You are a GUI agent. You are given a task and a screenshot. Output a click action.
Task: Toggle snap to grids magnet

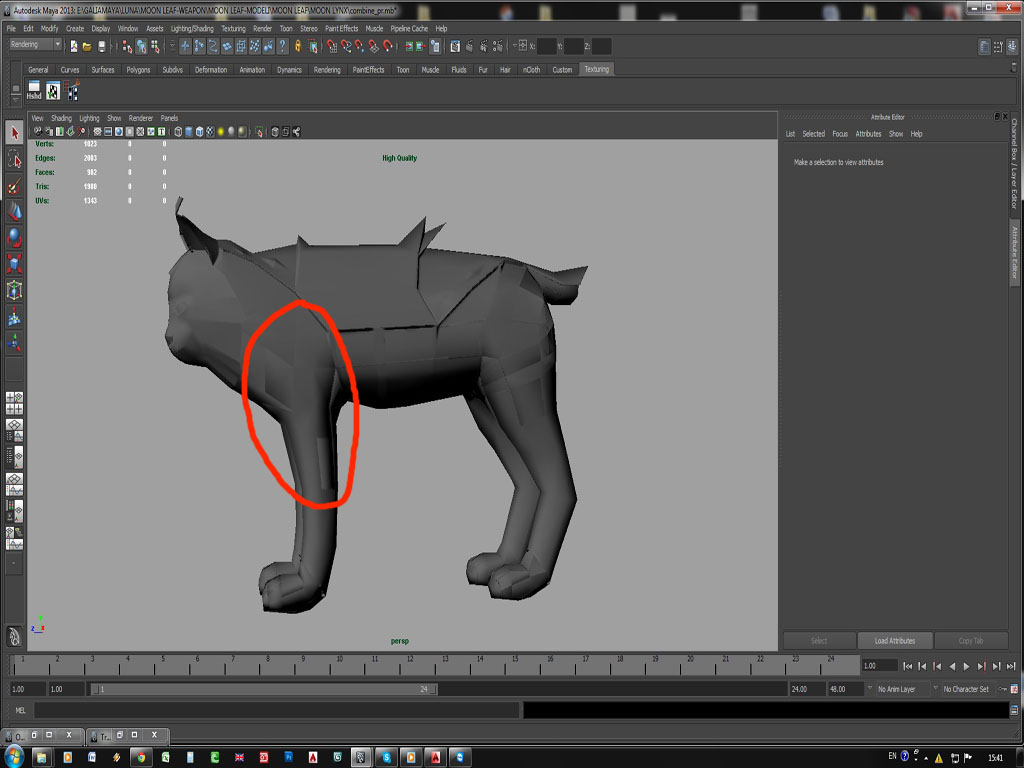[x=332, y=46]
